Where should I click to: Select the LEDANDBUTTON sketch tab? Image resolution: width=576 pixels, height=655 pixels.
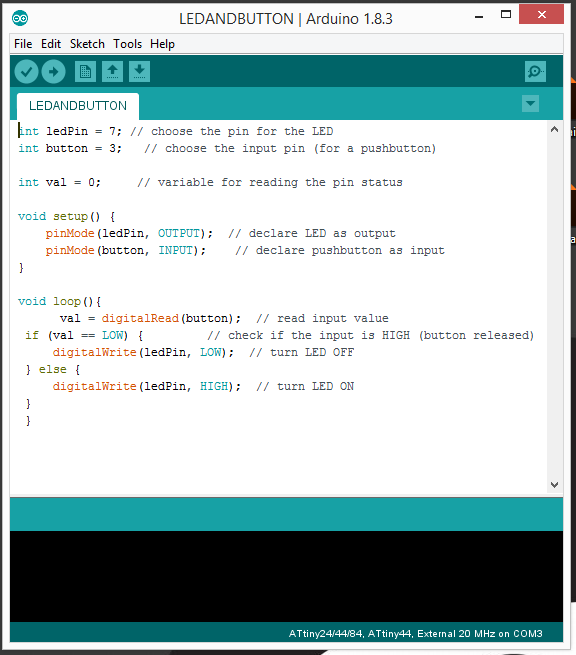pyautogui.click(x=78, y=106)
